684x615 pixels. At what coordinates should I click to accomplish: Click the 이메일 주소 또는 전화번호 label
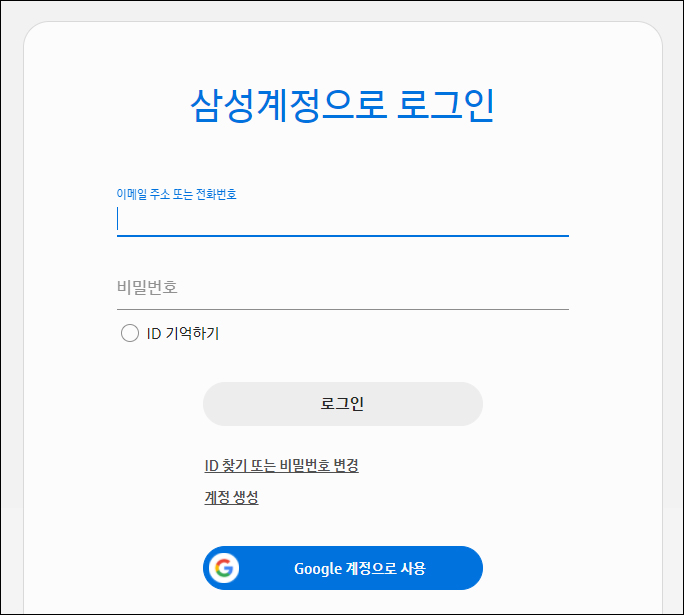(x=176, y=194)
